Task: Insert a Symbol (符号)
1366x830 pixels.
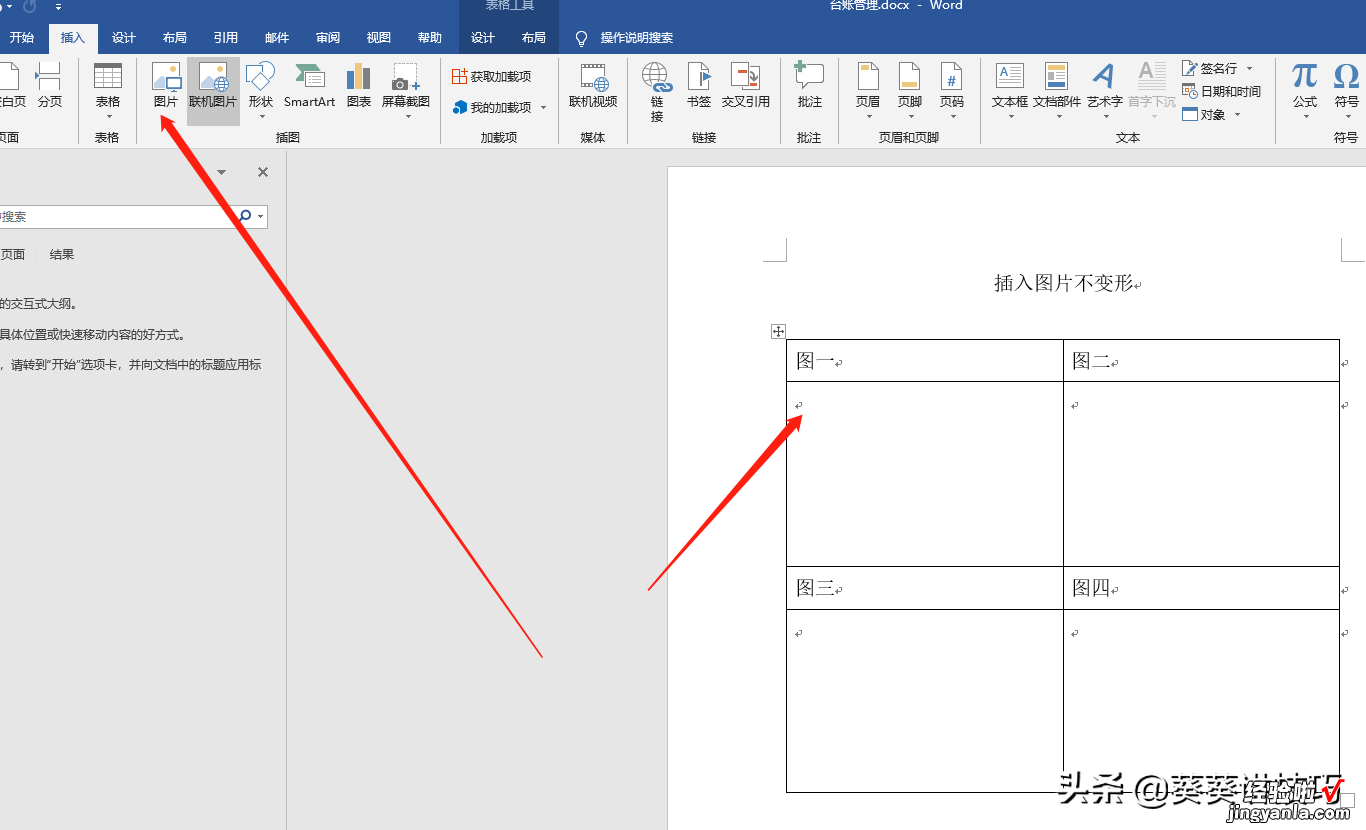Action: click(1347, 90)
